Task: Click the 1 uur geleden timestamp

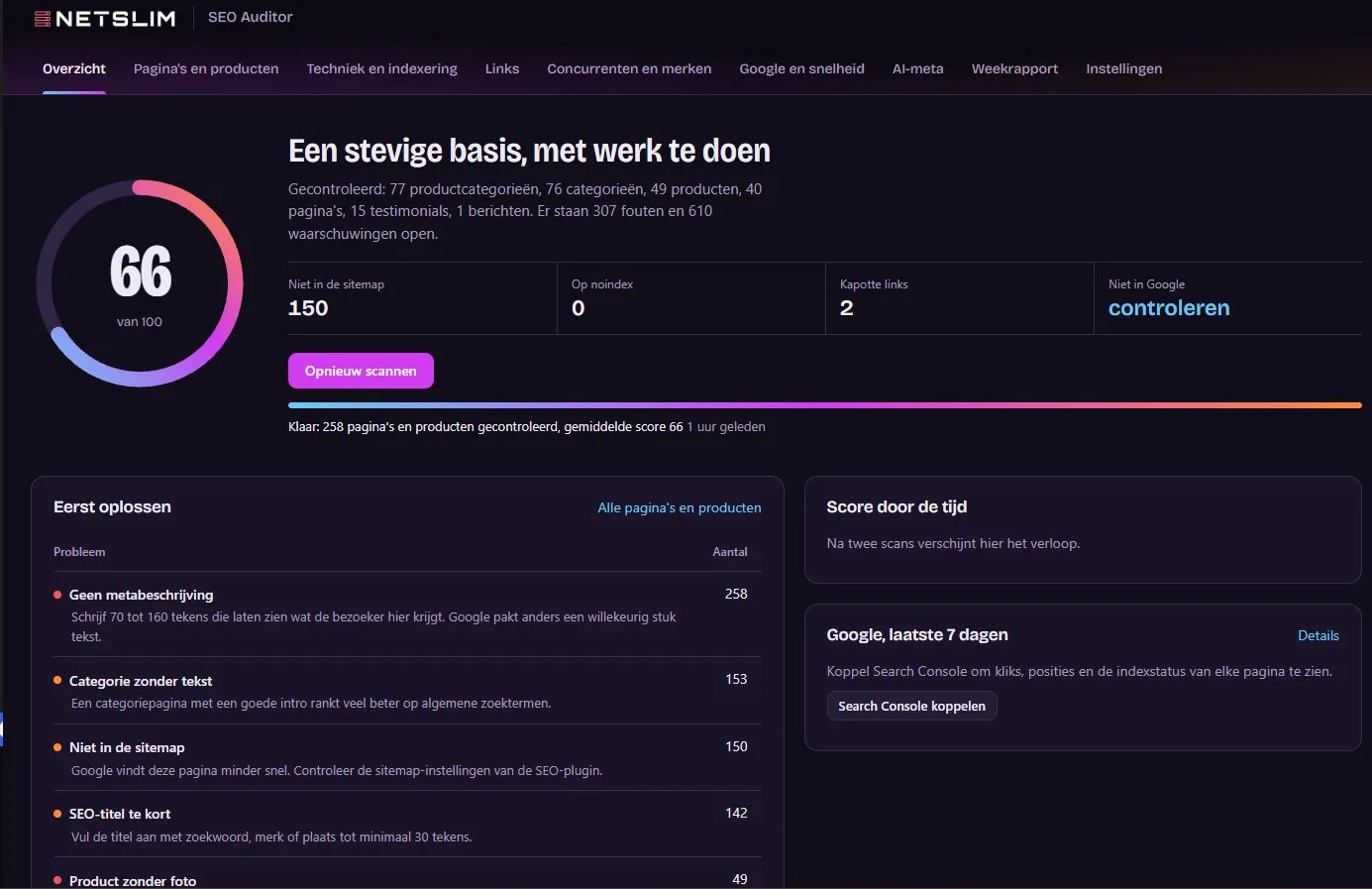Action: pos(726,427)
